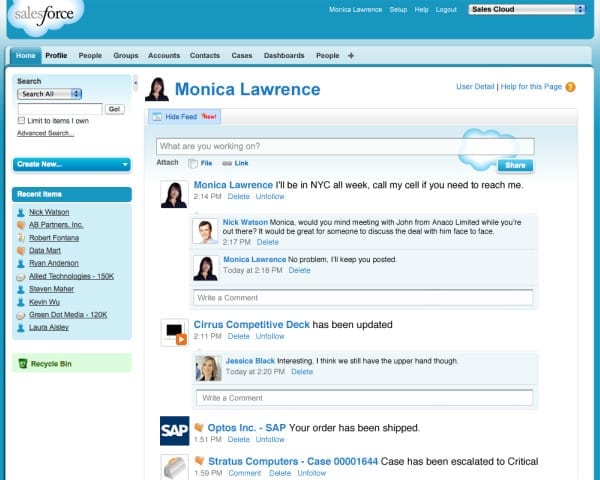The width and height of the screenshot is (600, 480).
Task: Click the Logout link
Action: (x=446, y=10)
